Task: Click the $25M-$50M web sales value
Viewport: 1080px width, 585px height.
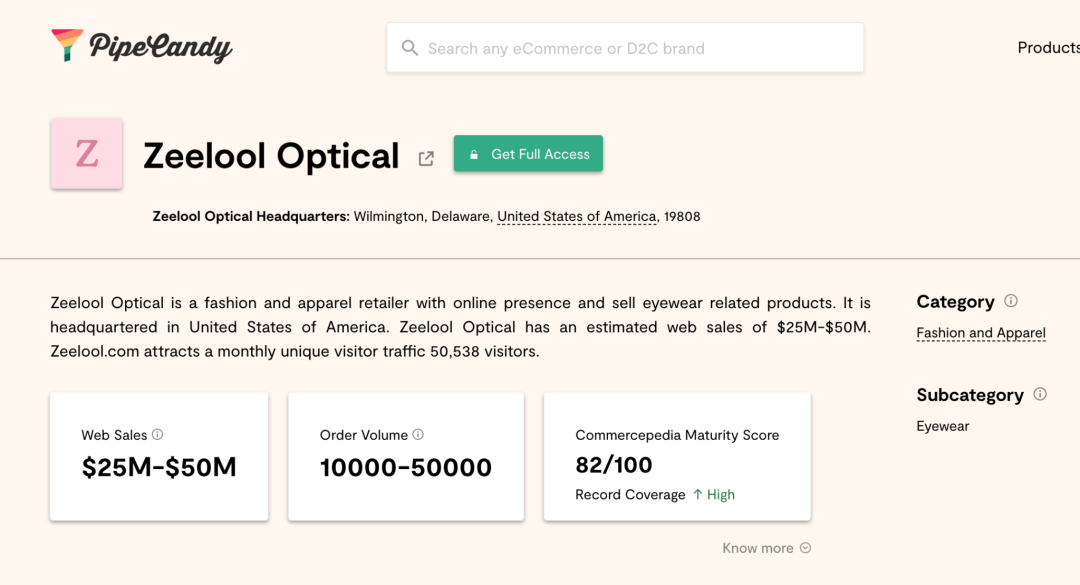Action: (x=159, y=467)
